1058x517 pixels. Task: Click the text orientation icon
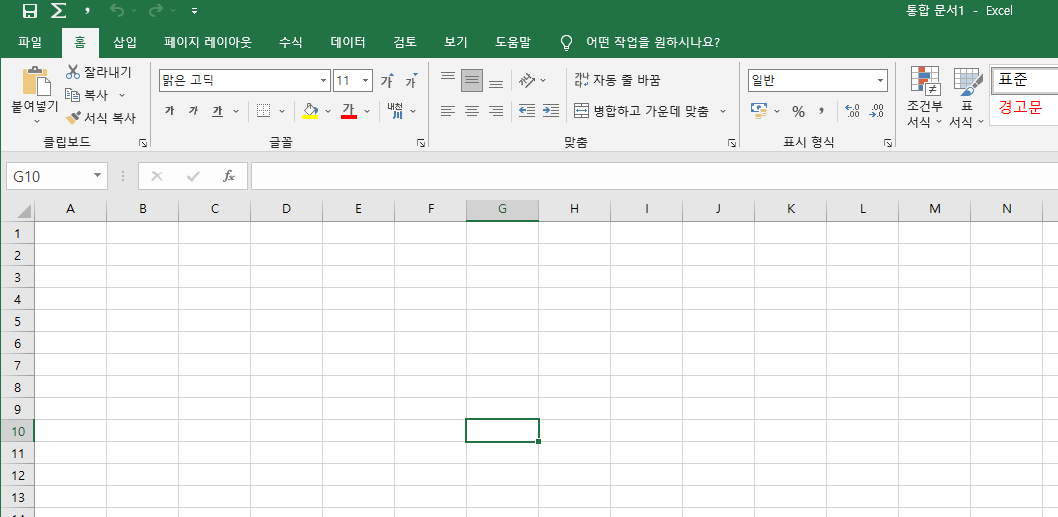pyautogui.click(x=528, y=81)
